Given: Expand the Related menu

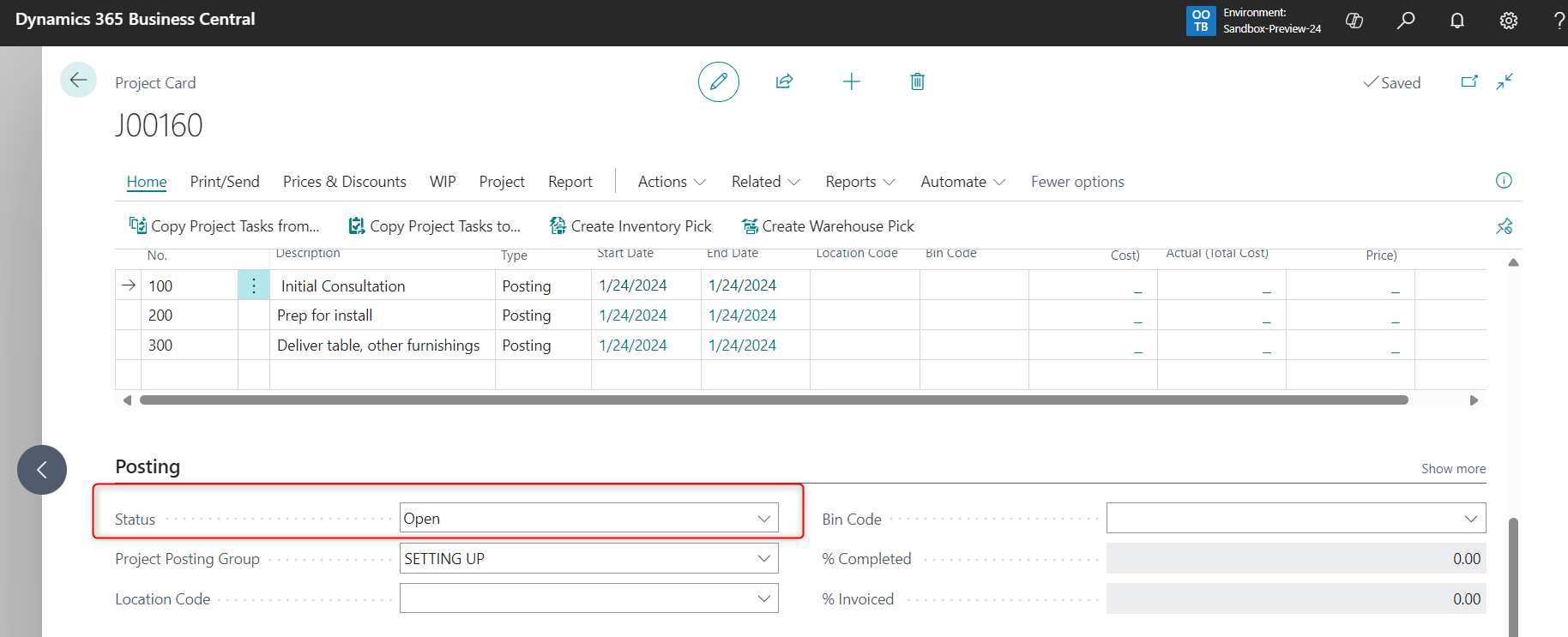Looking at the screenshot, I should point(765,182).
